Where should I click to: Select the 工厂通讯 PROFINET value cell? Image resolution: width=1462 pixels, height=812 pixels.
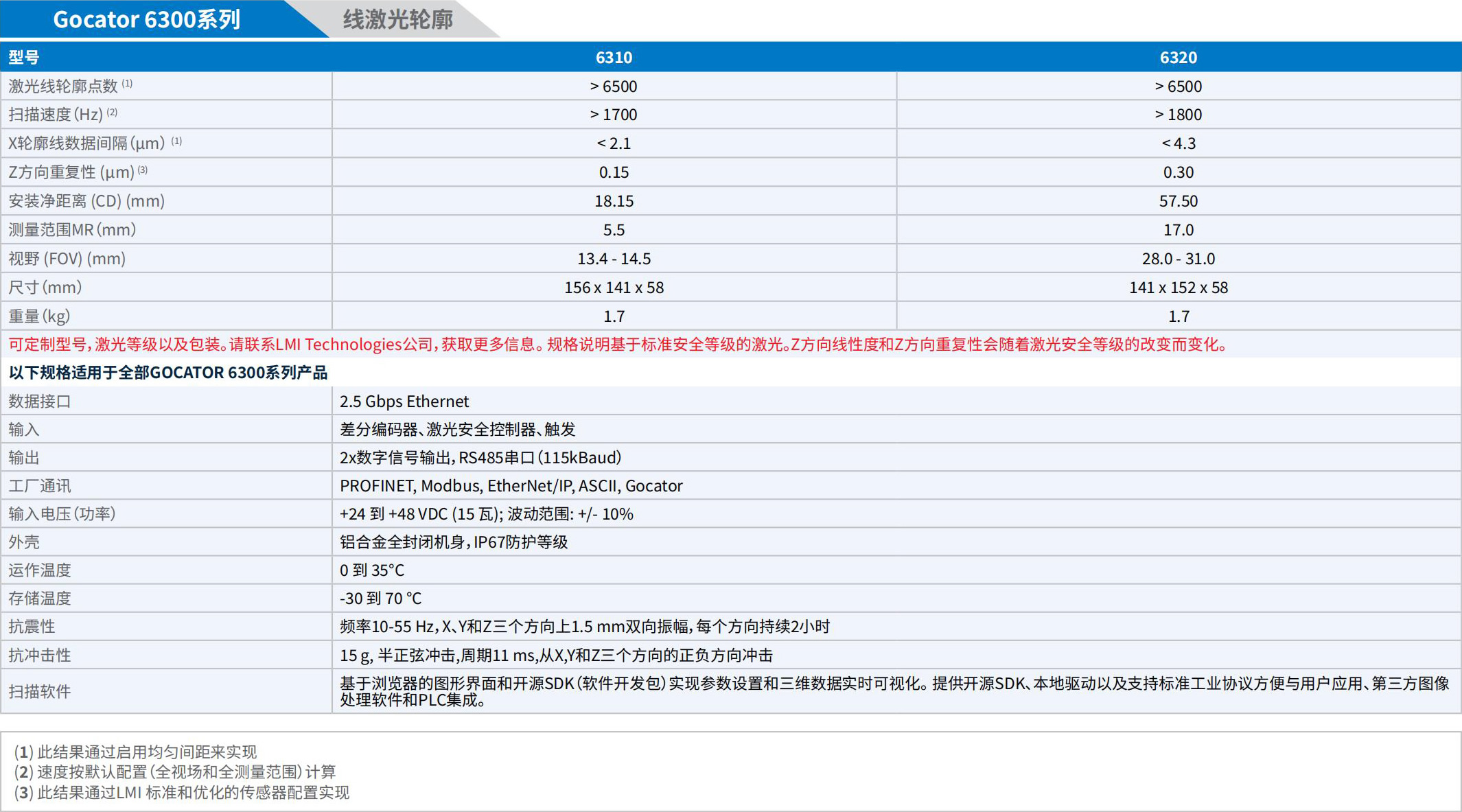pos(511,485)
